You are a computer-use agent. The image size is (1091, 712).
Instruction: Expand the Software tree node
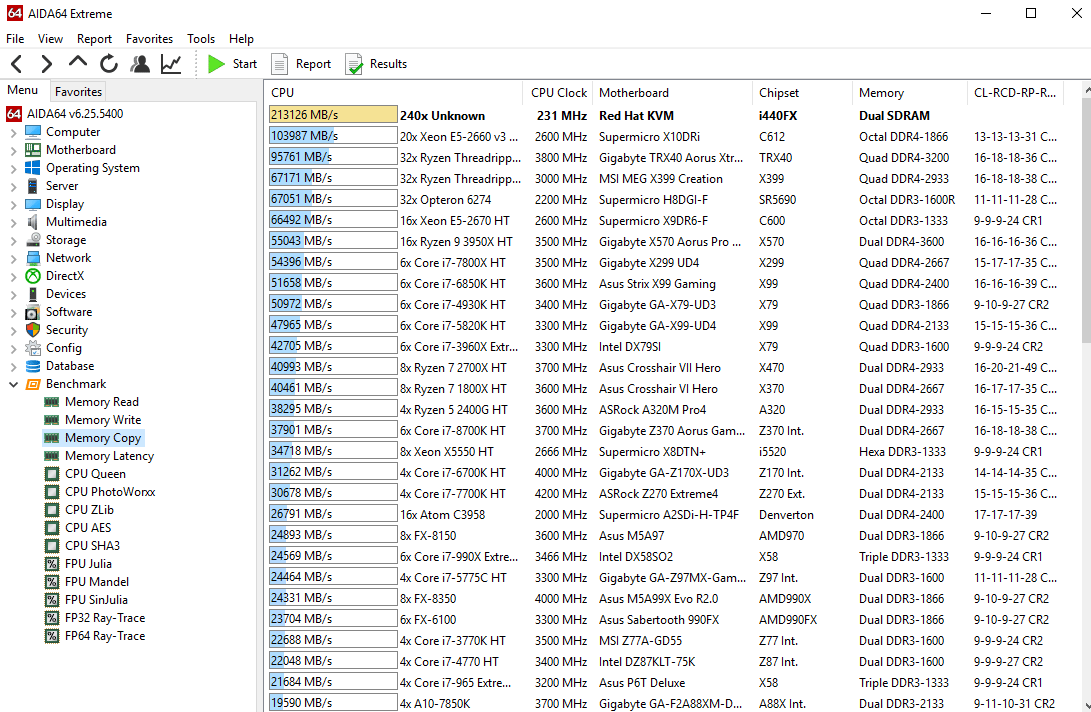point(13,313)
